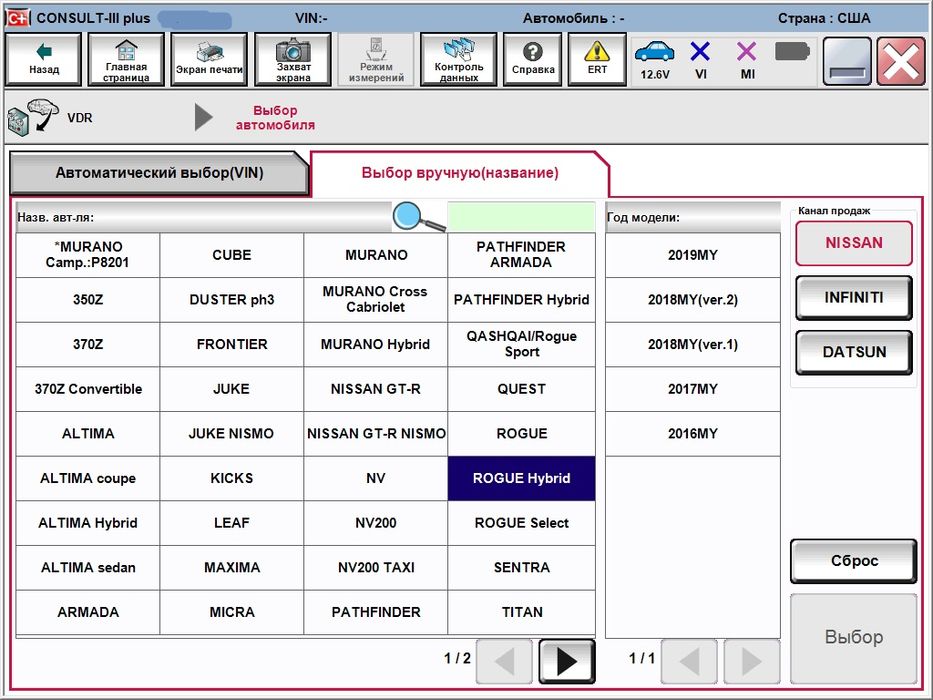
Task: Select ALTIMA sedan
Action: point(87,567)
